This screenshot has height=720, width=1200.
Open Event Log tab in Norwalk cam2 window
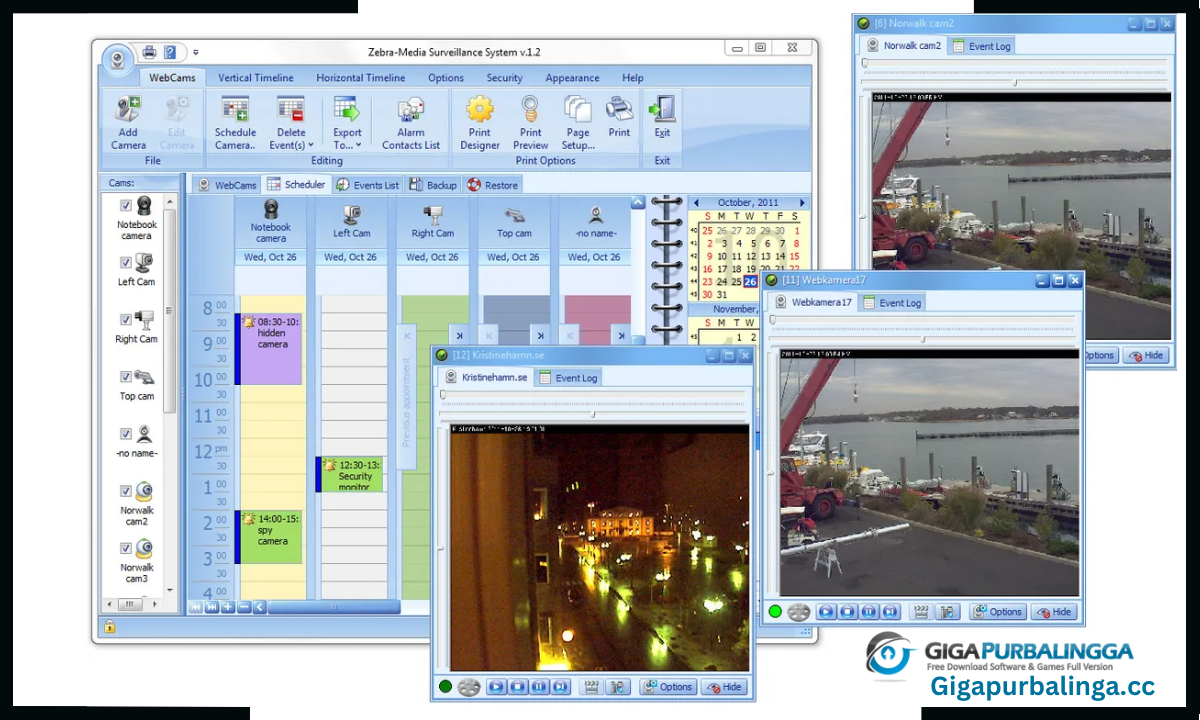[981, 46]
